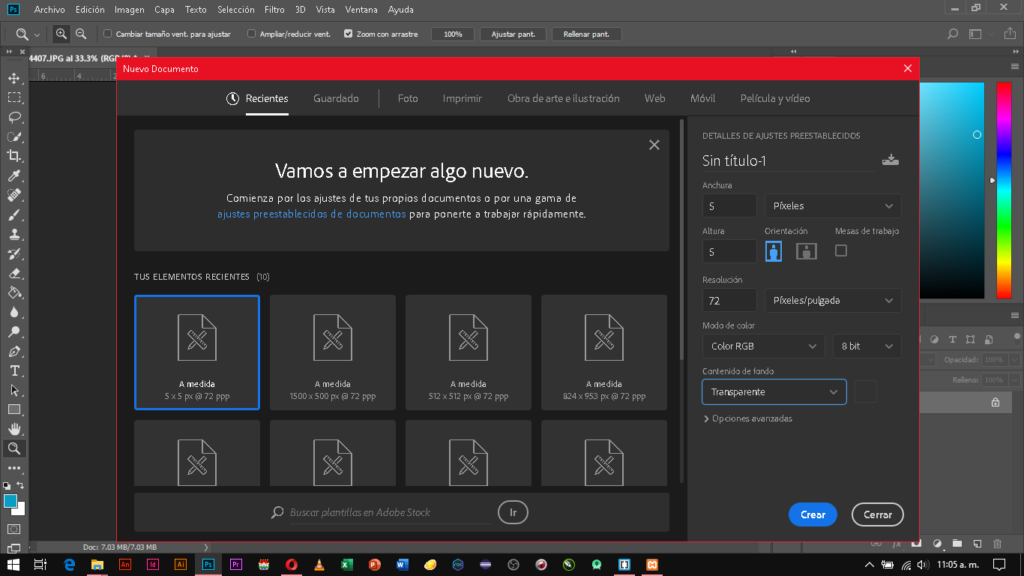
Task: Select the Zoom tool in toolbox
Action: click(14, 449)
